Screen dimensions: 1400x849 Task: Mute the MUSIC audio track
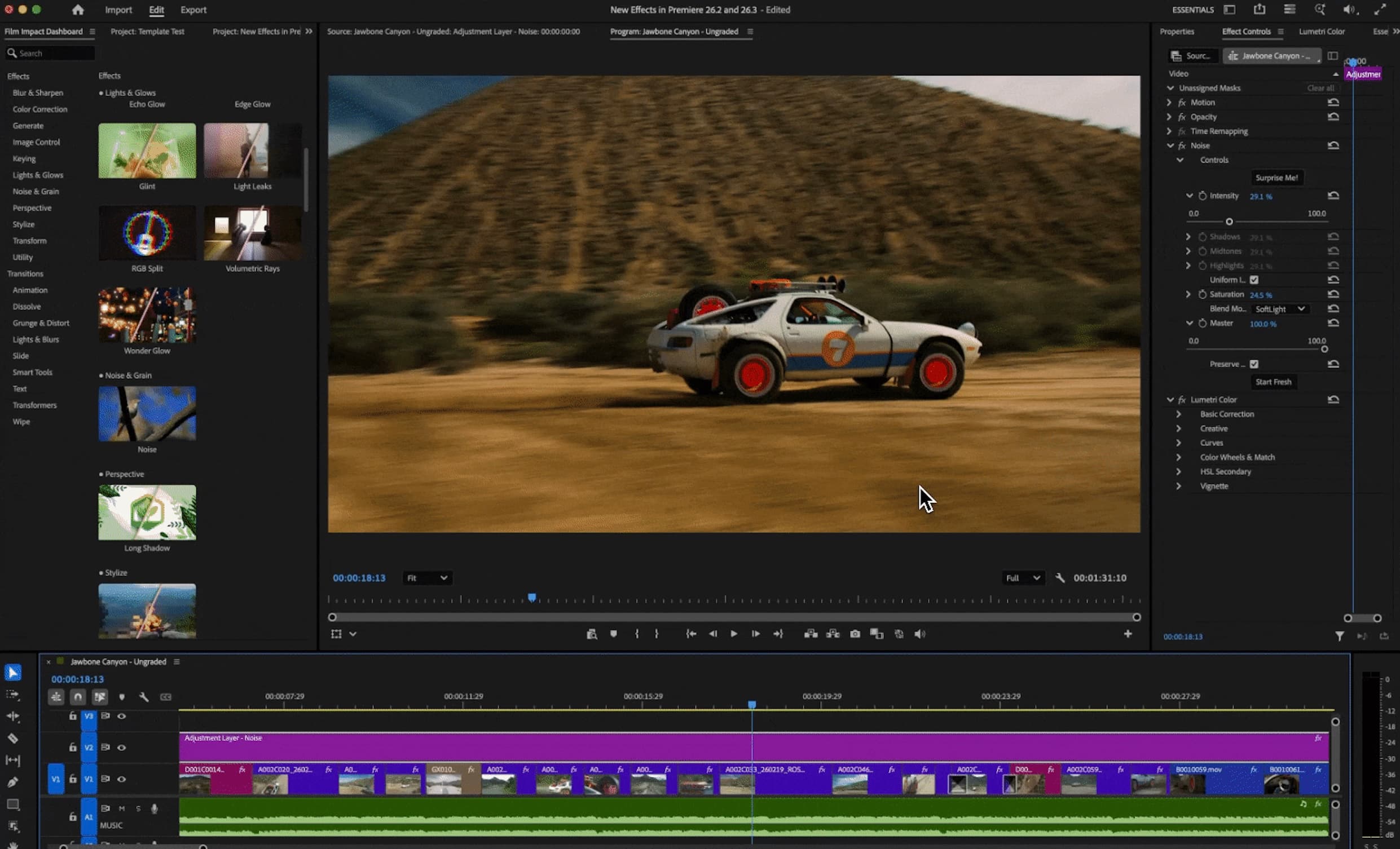[x=122, y=808]
